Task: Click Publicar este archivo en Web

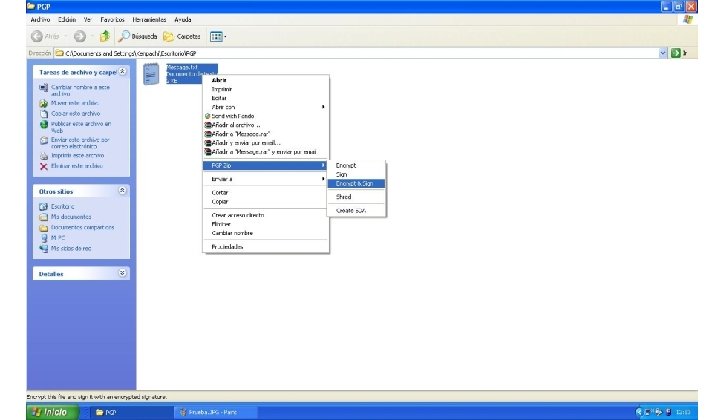Action: 81,127
